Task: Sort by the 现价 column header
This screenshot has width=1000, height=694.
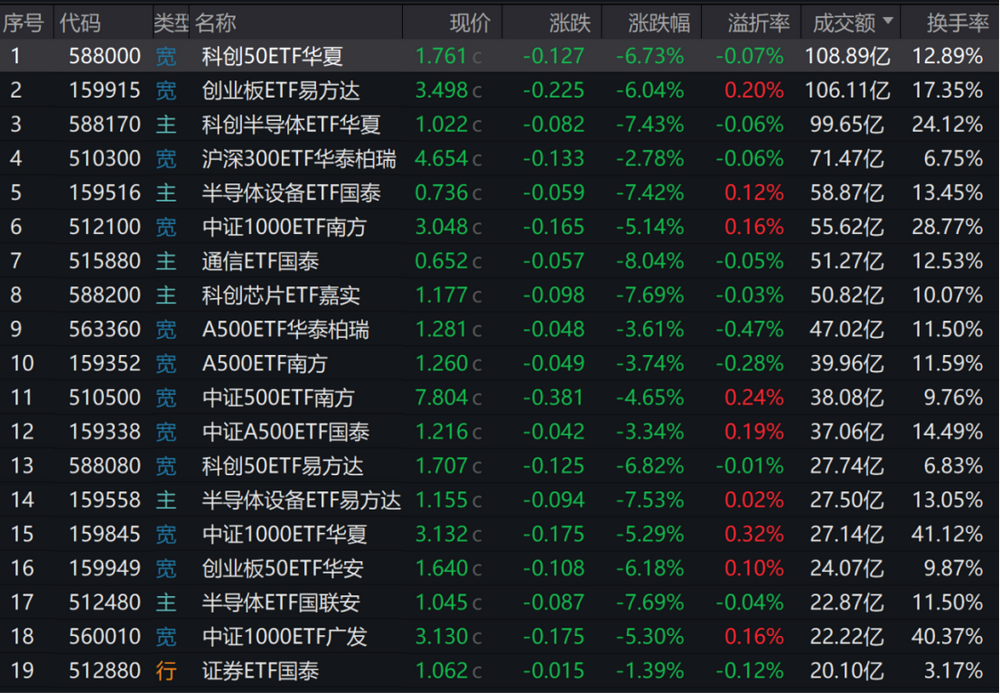Action: pyautogui.click(x=470, y=23)
